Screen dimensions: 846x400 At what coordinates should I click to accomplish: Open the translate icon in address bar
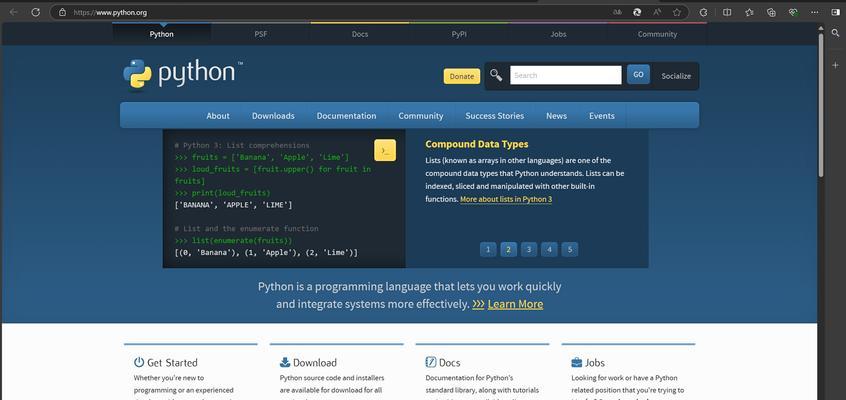pos(617,12)
